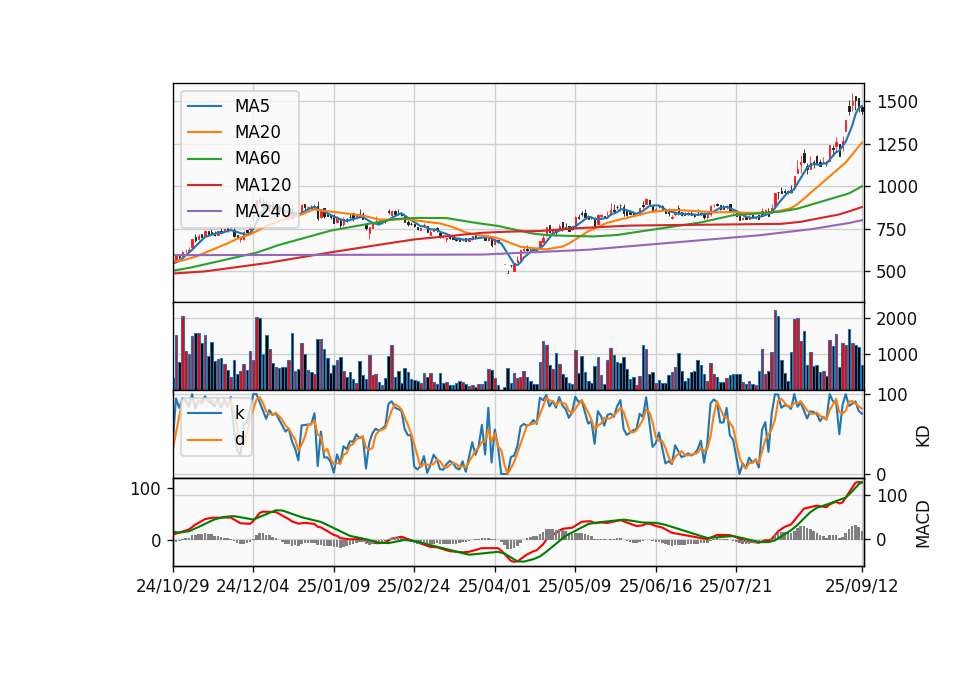Click the MA60 legend label
The image size is (960, 690).
pos(257,159)
